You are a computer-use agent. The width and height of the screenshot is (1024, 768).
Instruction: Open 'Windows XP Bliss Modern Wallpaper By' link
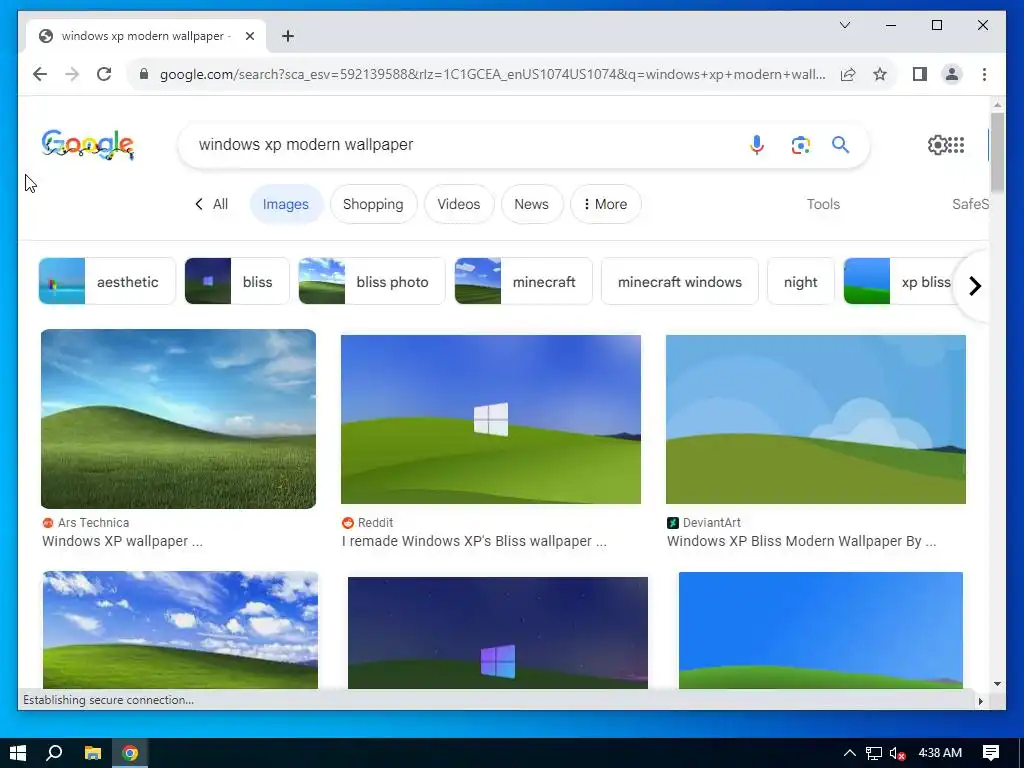(x=801, y=541)
